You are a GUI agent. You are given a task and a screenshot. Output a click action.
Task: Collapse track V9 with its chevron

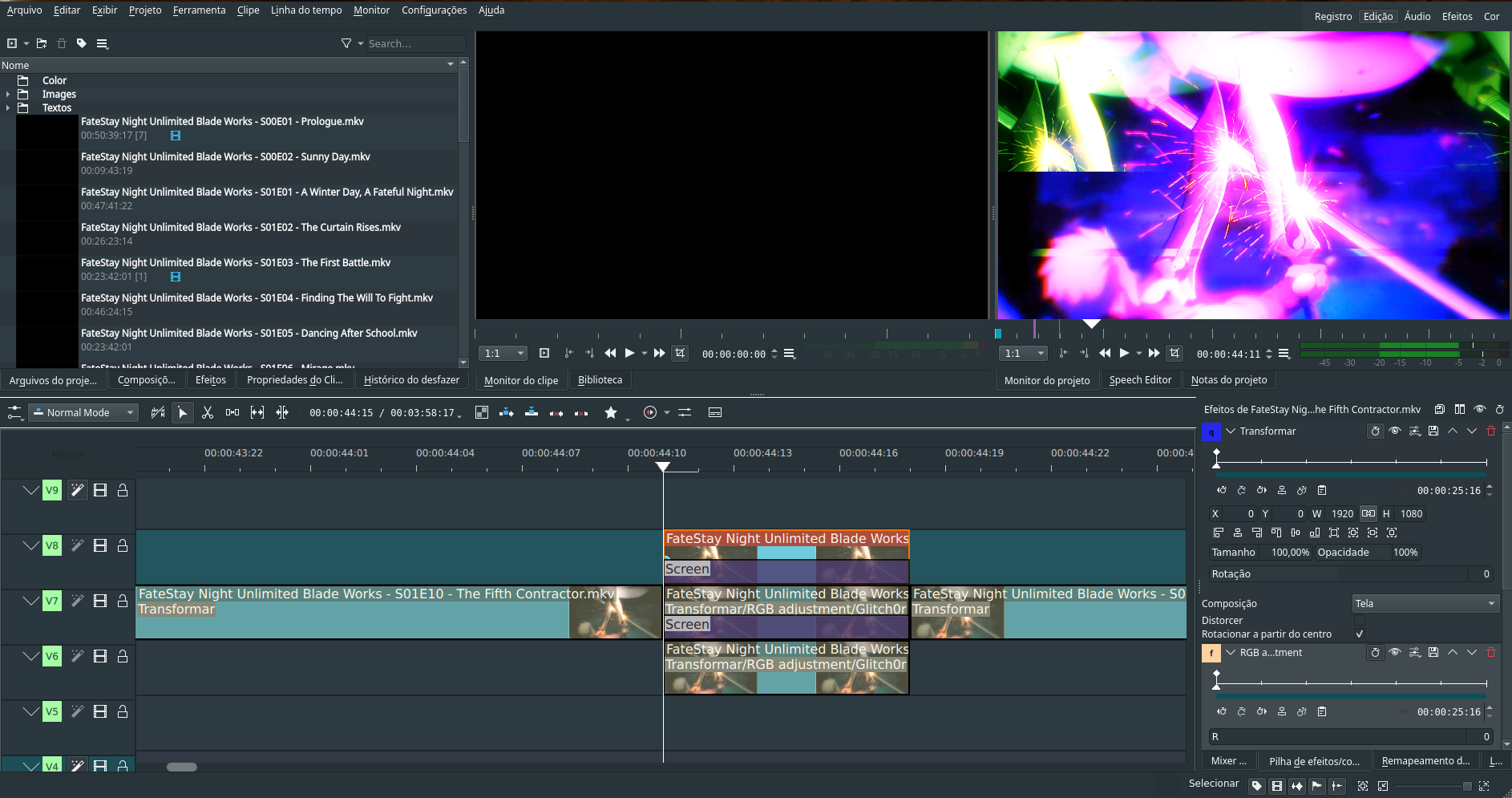pos(30,490)
